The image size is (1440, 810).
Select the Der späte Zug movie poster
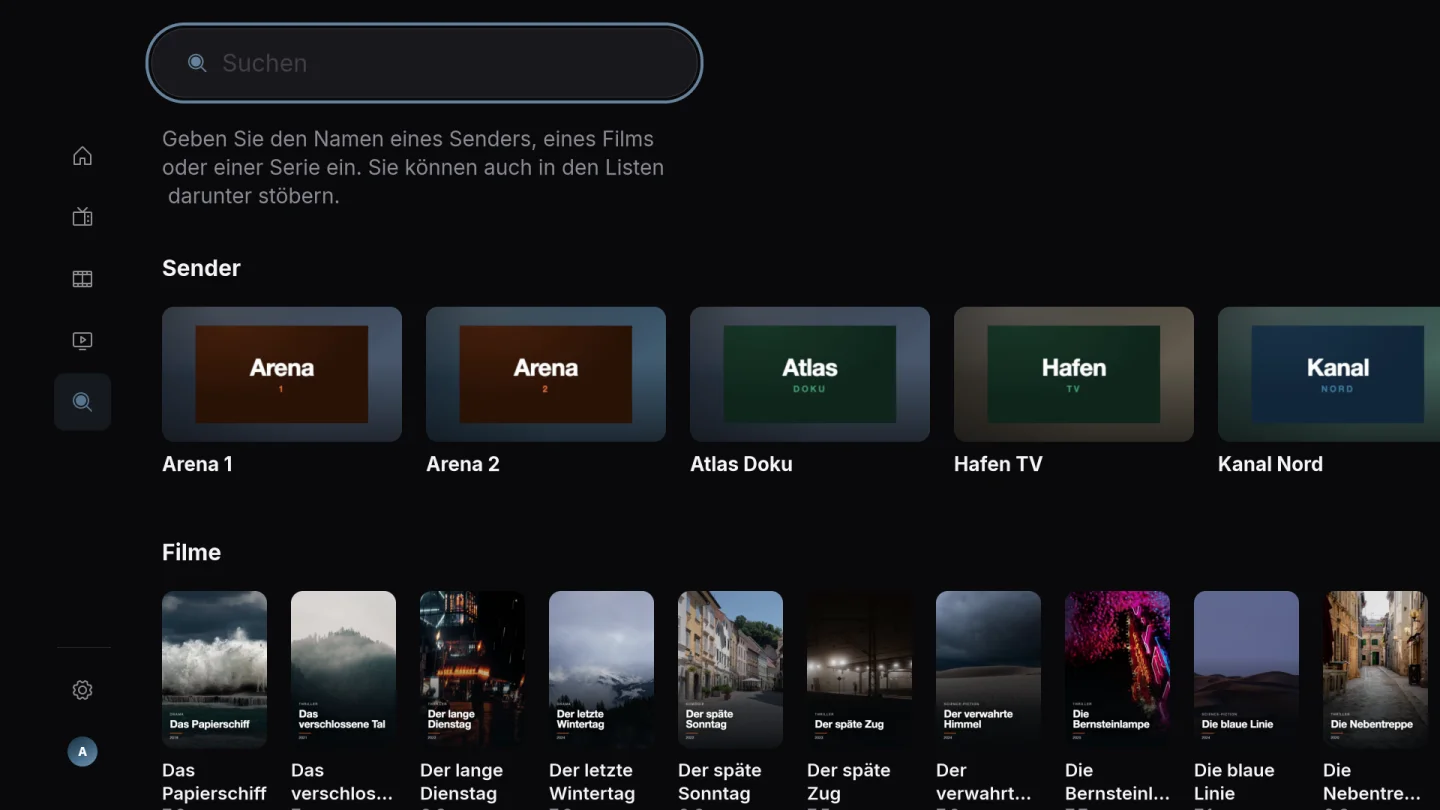(859, 669)
